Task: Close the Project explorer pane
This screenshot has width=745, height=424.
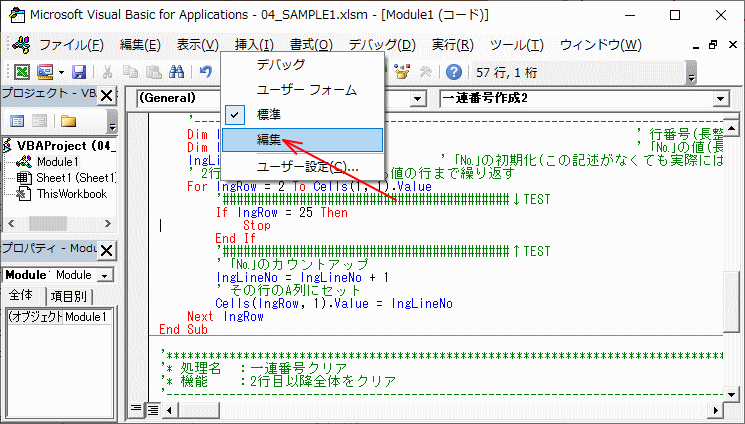Action: tap(107, 96)
